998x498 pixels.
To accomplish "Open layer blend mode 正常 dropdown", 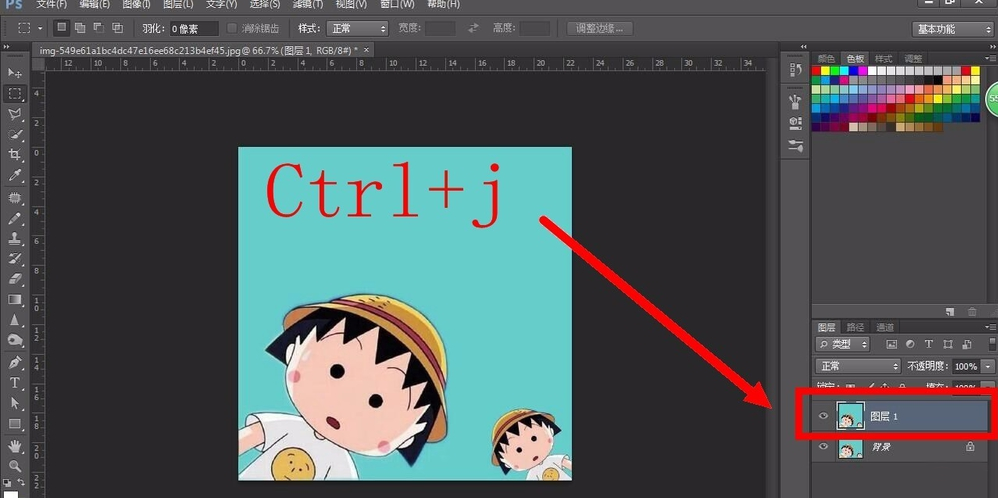I will click(859, 366).
